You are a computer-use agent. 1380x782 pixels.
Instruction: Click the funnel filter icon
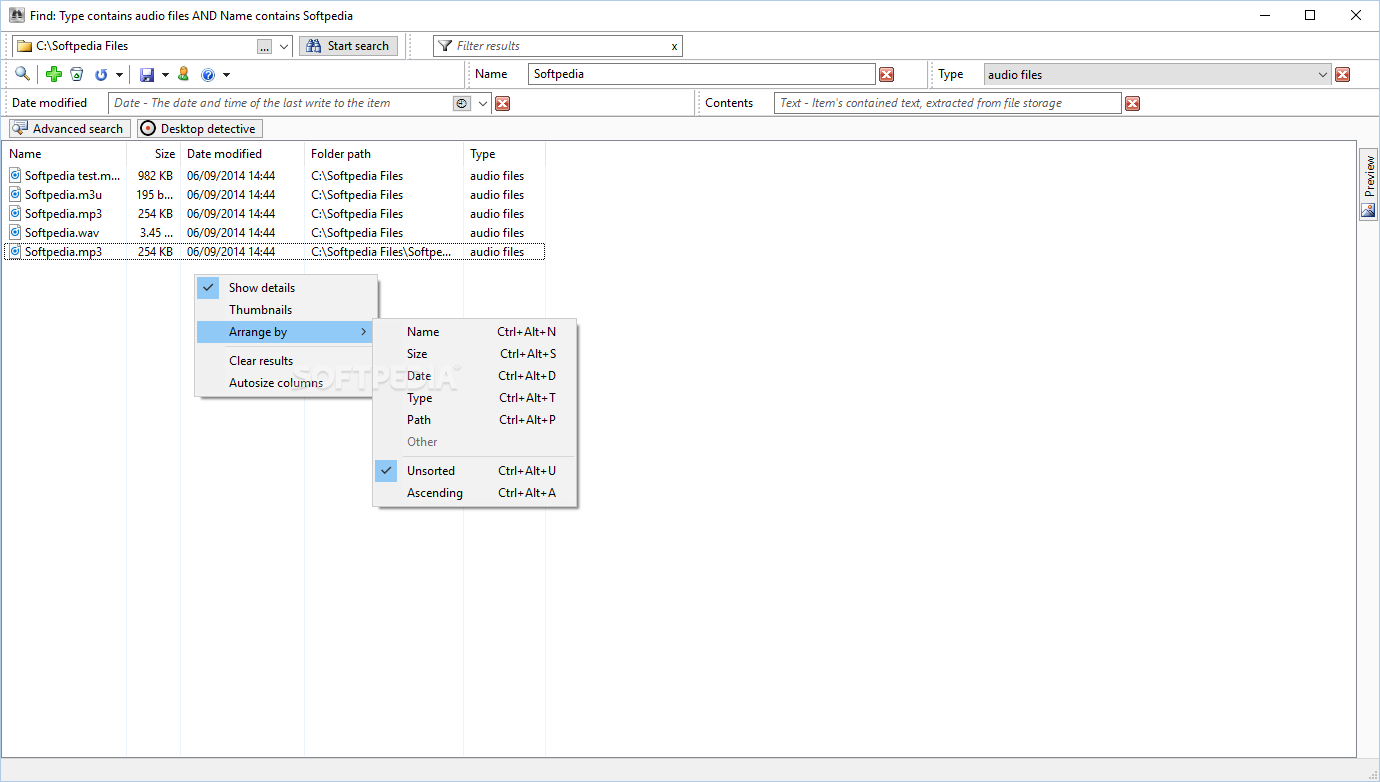pos(445,46)
